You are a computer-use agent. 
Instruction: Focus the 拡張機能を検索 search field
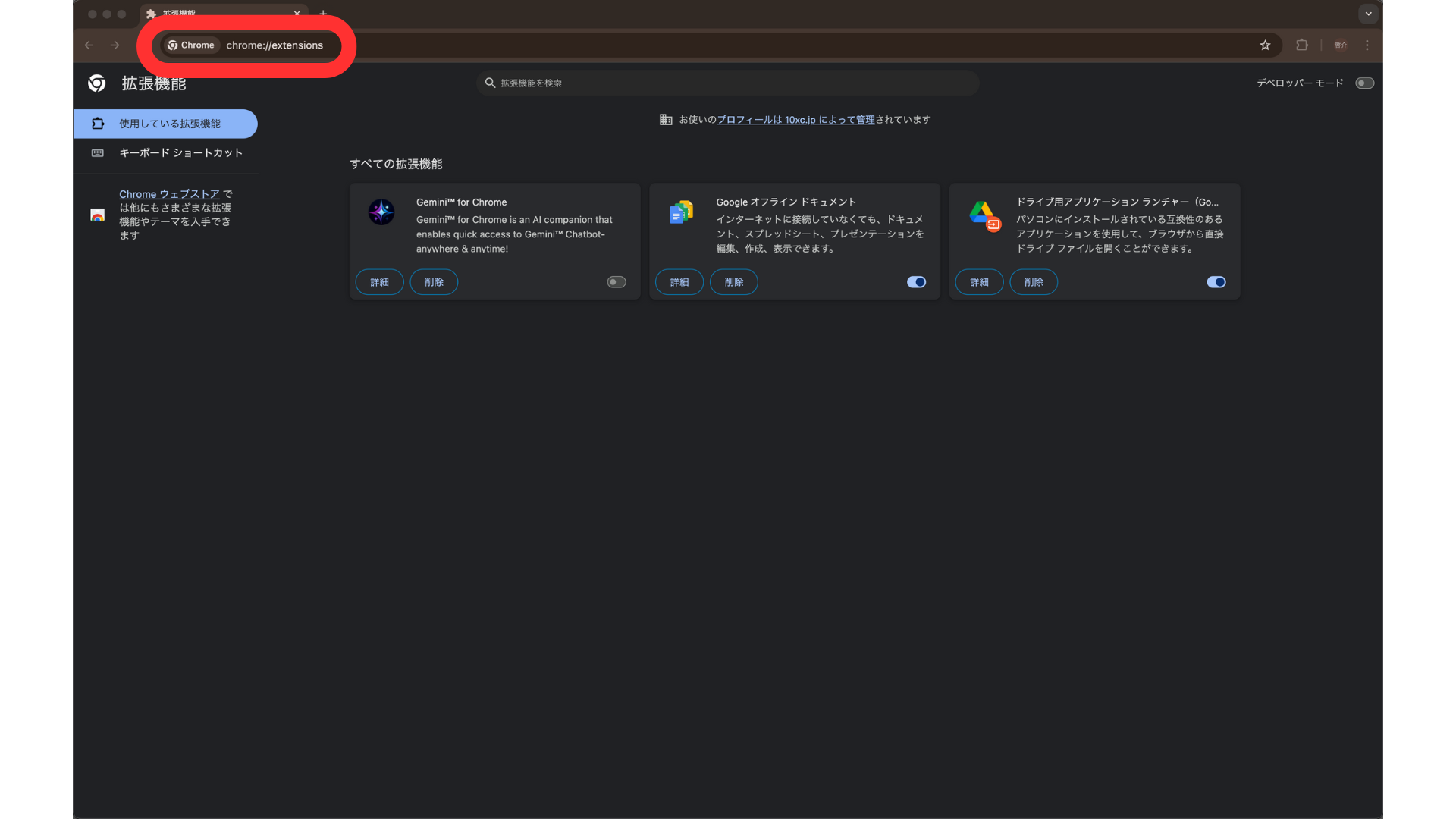[728, 83]
